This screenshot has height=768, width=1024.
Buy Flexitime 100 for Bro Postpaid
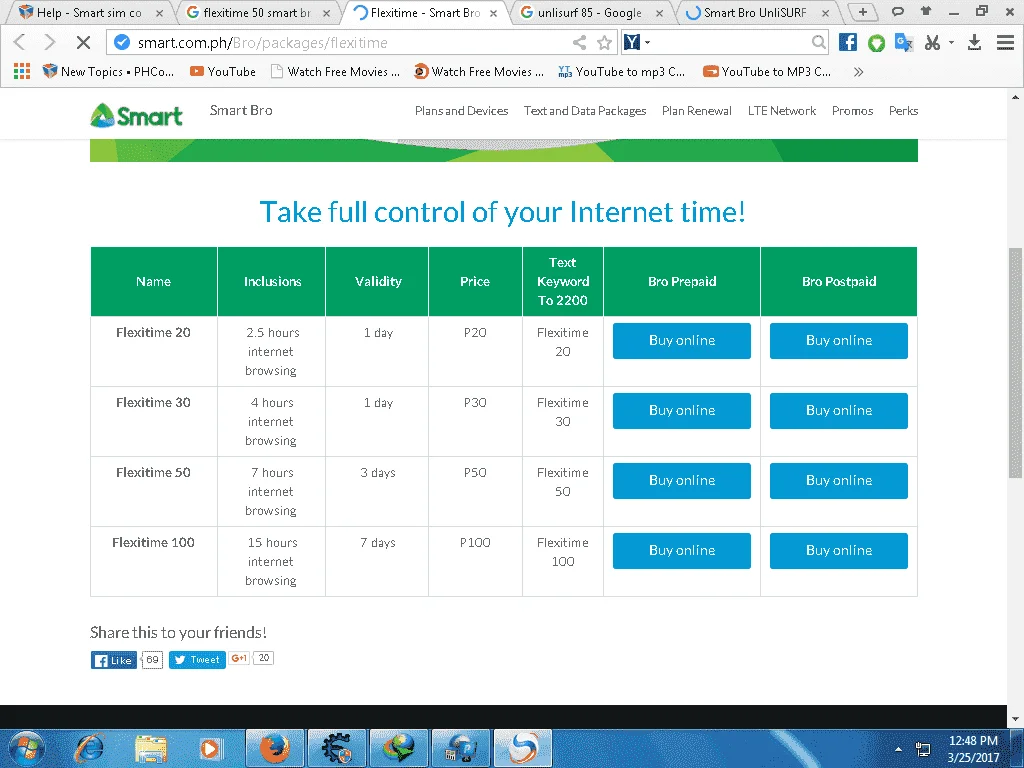point(839,551)
